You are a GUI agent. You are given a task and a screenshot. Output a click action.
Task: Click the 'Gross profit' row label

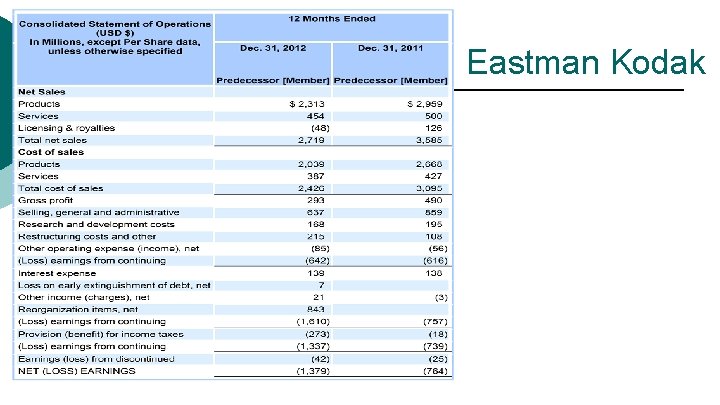45,200
